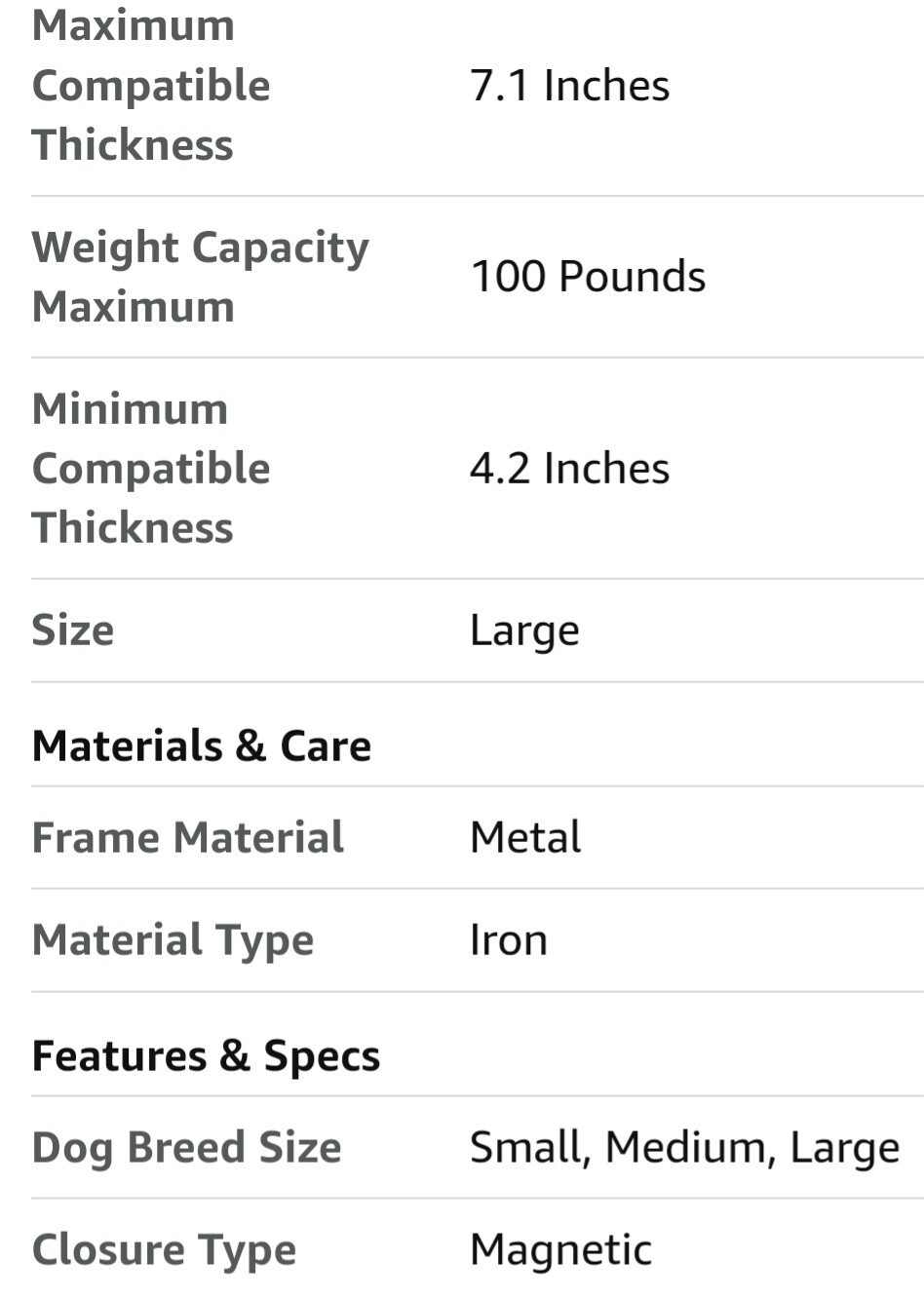Click the Material Type label

(173, 940)
